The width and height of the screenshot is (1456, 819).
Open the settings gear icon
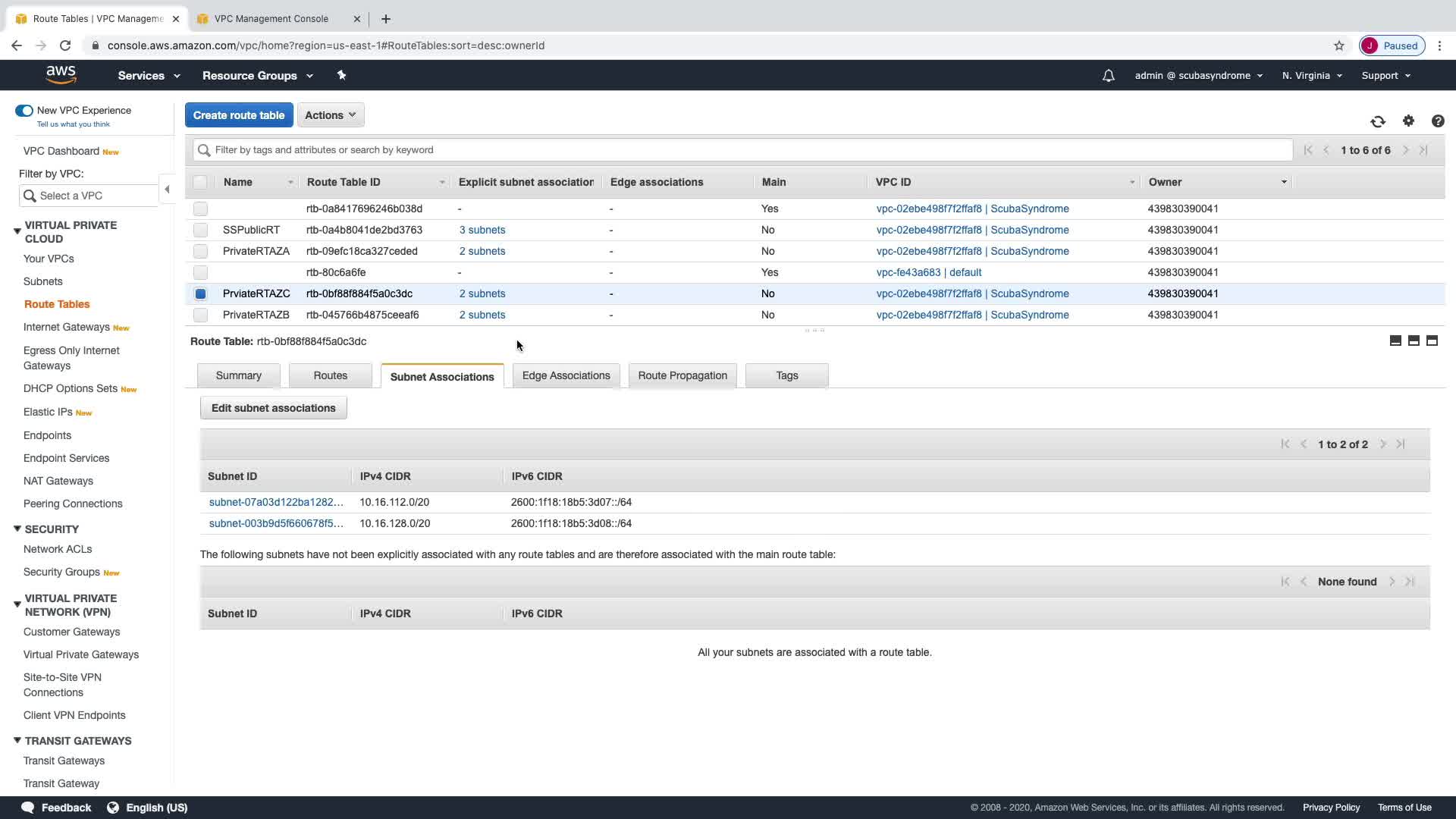pos(1408,121)
